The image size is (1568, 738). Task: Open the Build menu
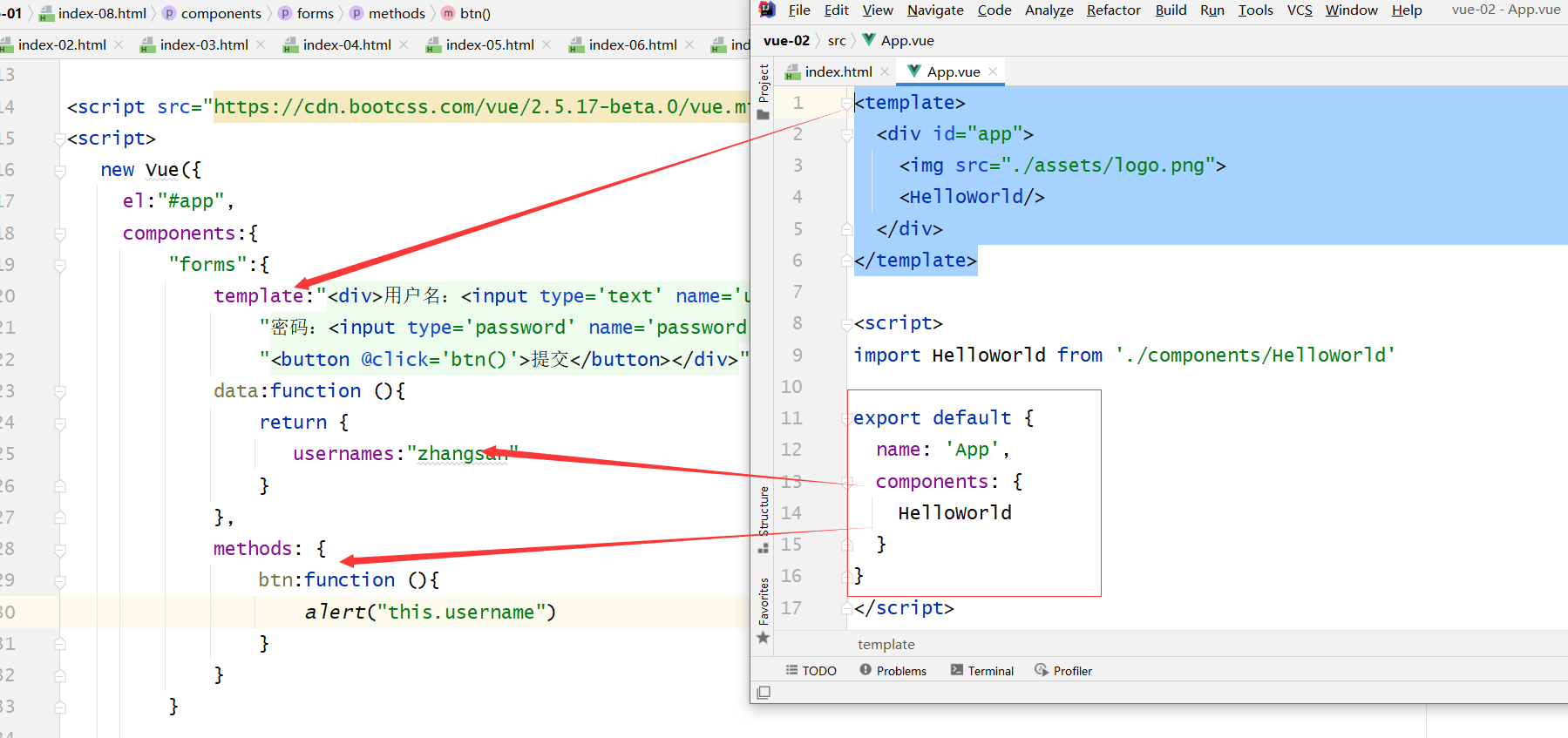(x=1171, y=10)
